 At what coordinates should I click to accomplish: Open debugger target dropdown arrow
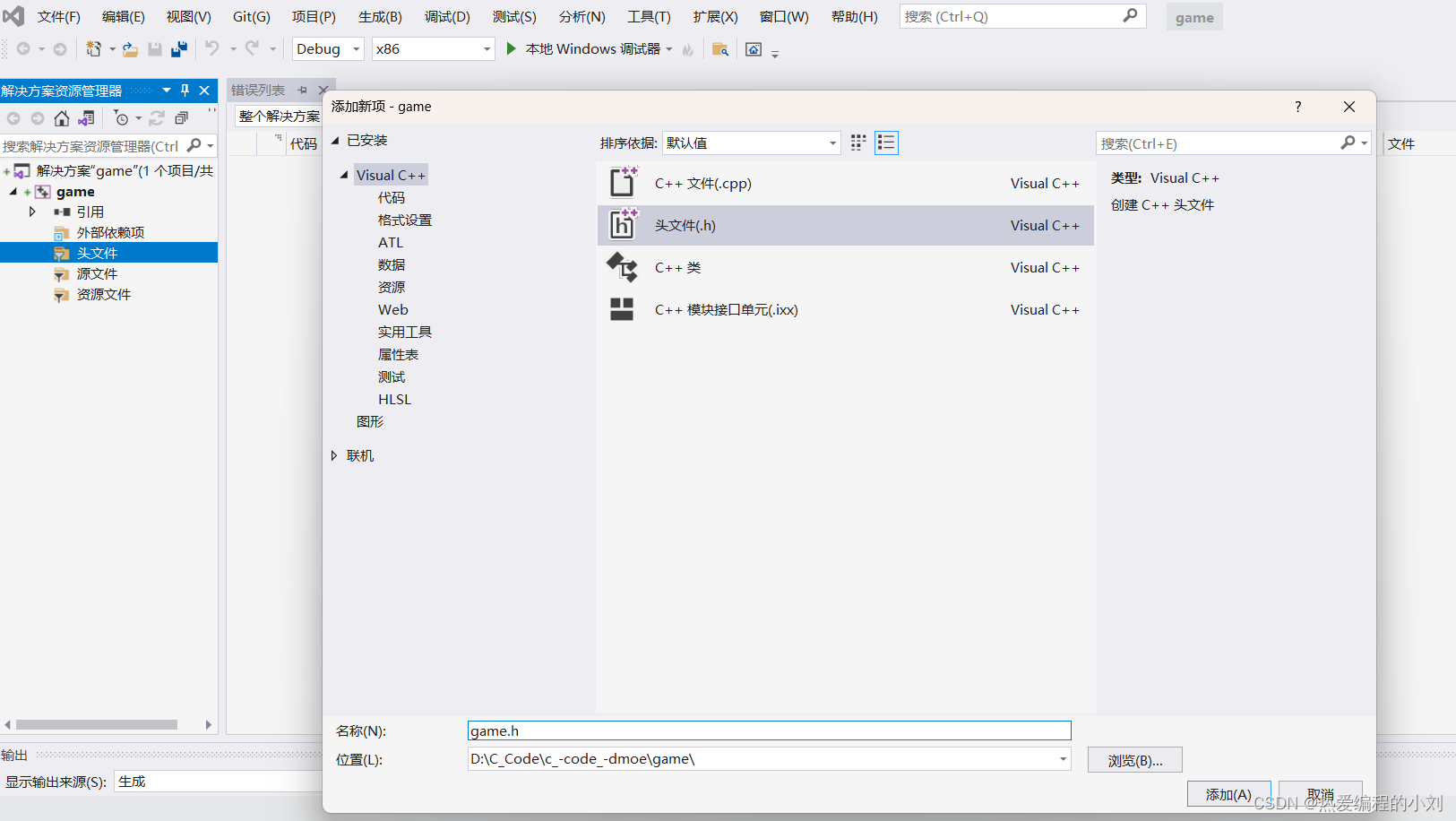pyautogui.click(x=669, y=49)
